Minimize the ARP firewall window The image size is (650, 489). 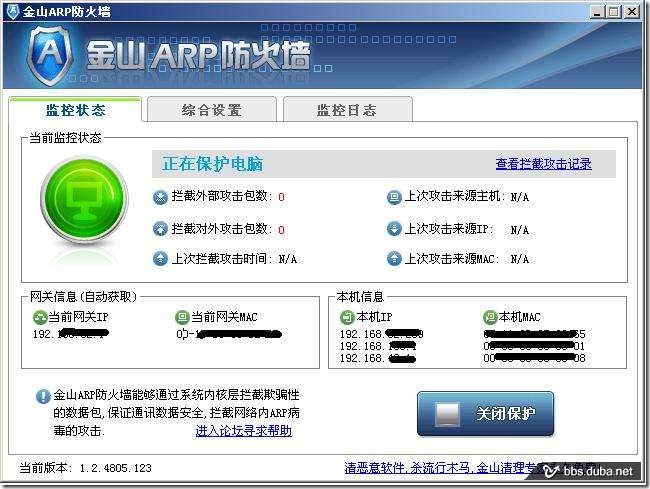[x=597, y=12]
